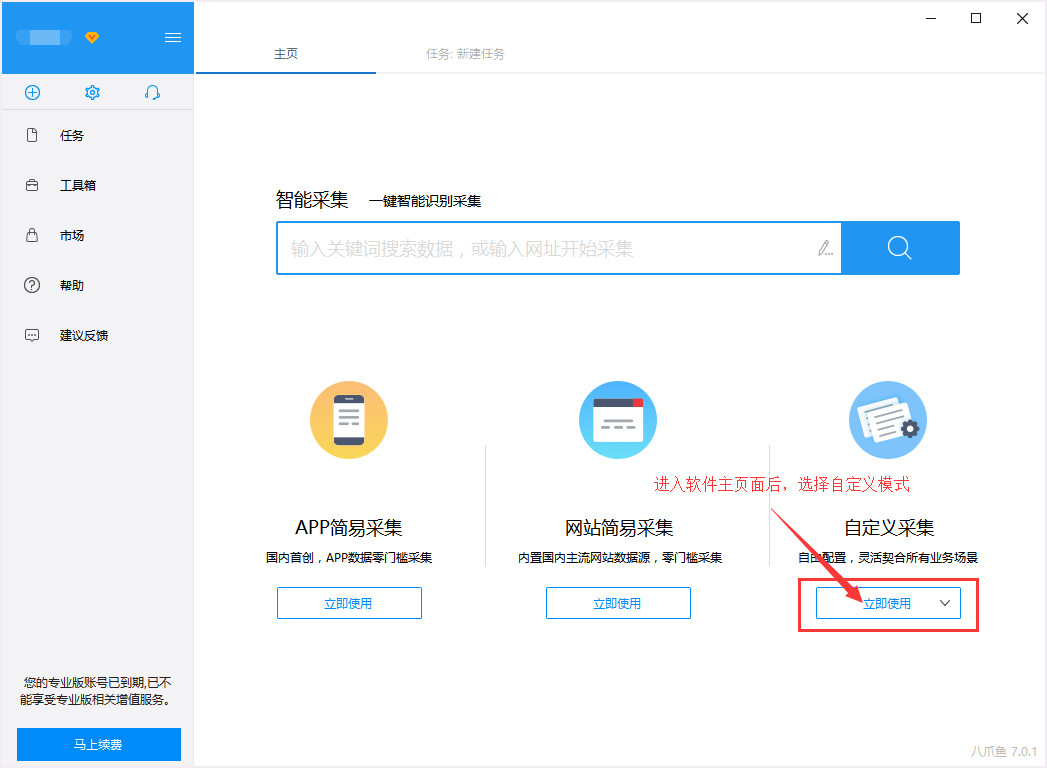1047x768 pixels.
Task: Switch to the 主页 tab
Action: point(286,53)
